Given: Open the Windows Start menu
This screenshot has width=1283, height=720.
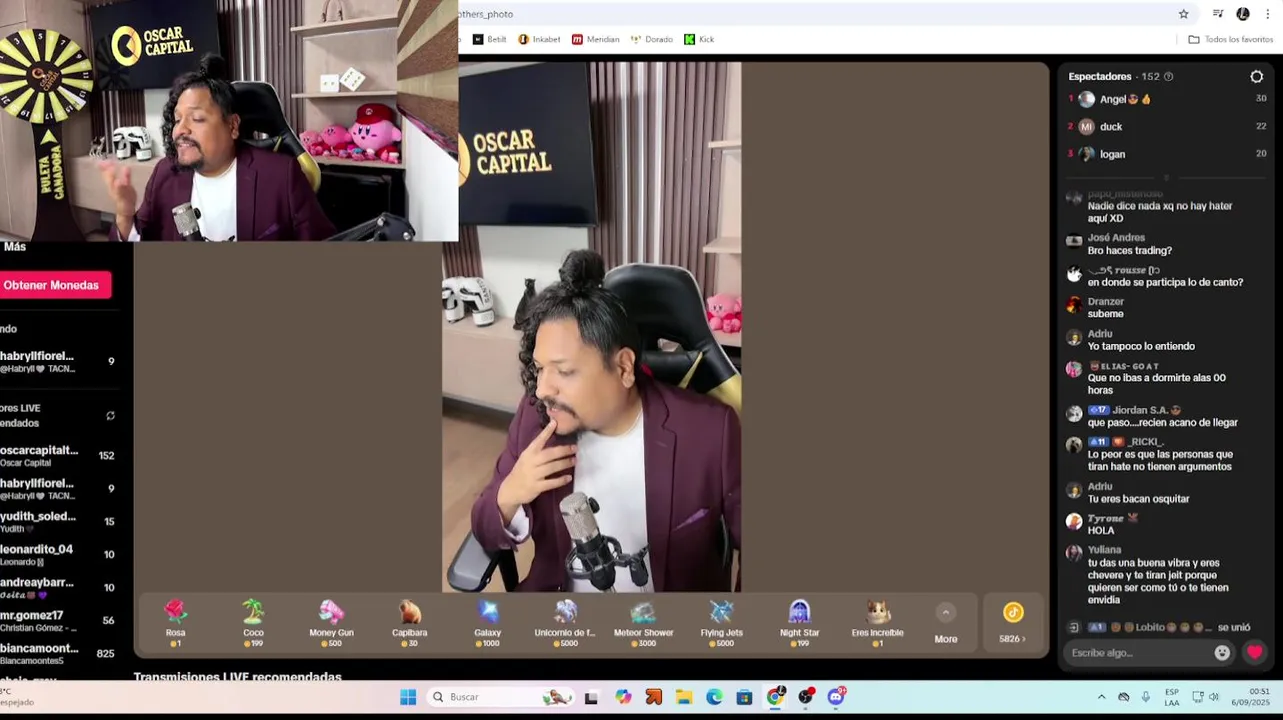Looking at the screenshot, I should (408, 697).
